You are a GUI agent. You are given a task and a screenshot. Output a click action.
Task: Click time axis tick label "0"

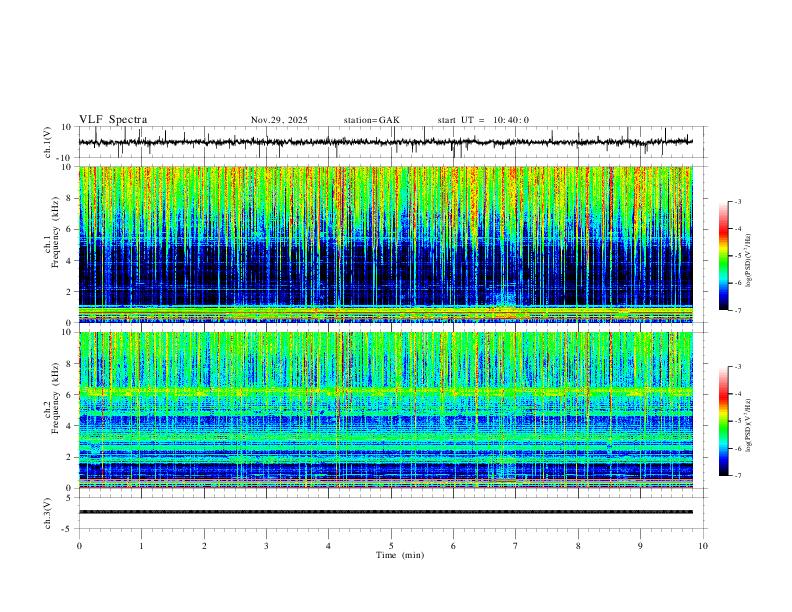pyautogui.click(x=79, y=546)
